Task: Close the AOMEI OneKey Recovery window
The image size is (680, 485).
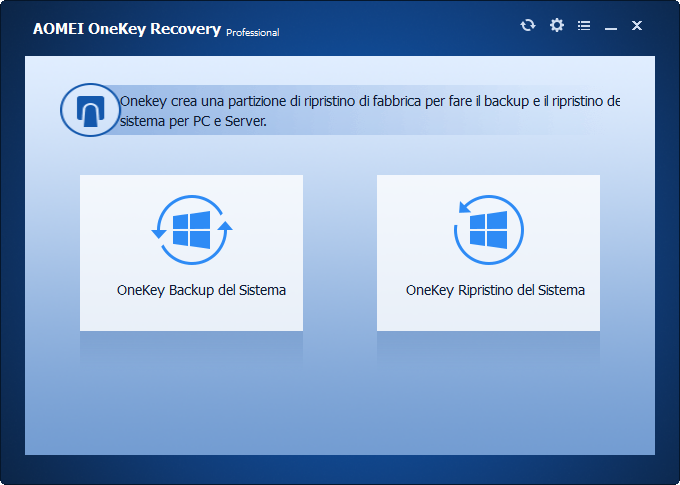Action: [637, 26]
